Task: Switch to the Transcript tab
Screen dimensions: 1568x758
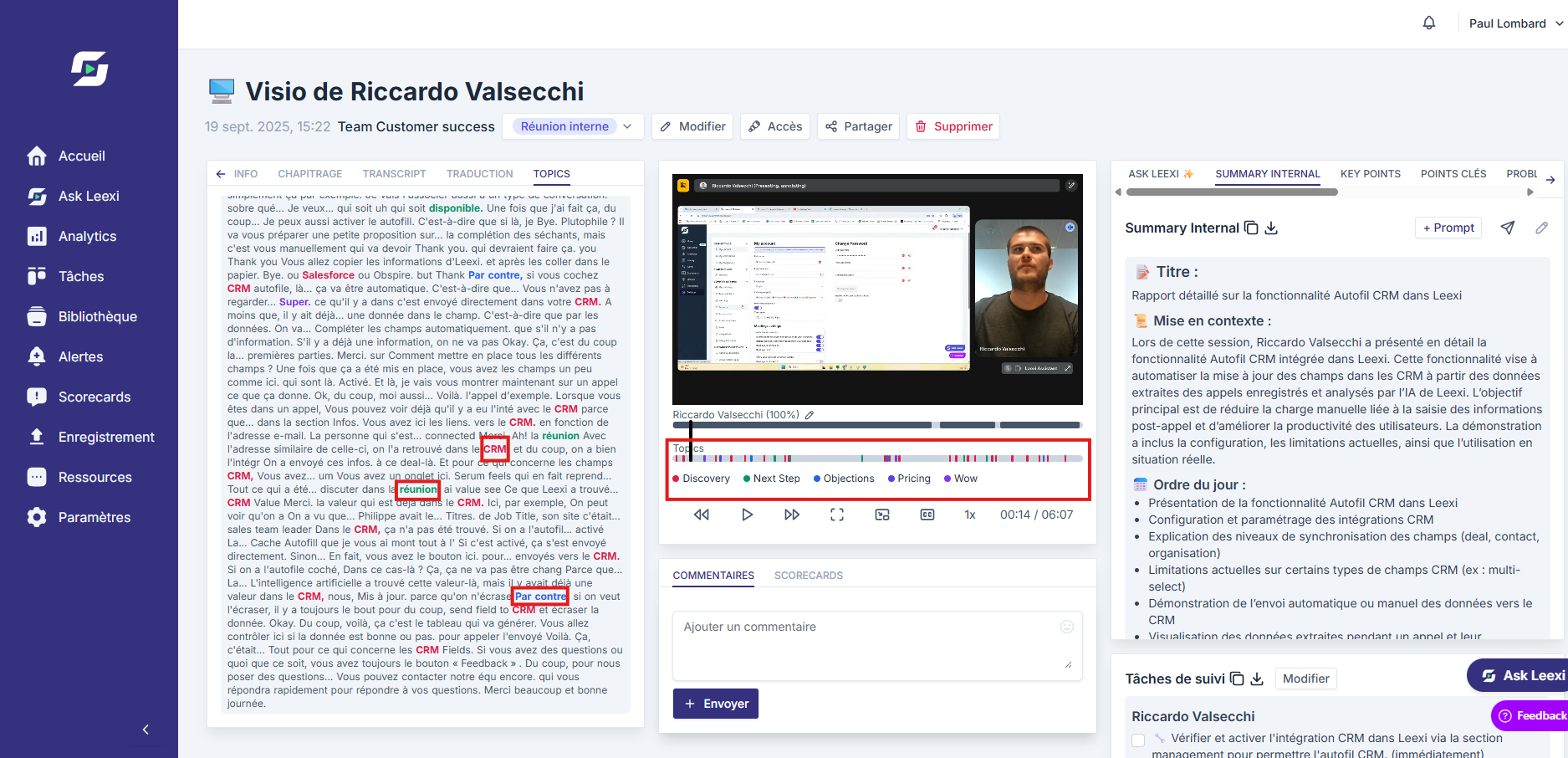Action: tap(394, 174)
